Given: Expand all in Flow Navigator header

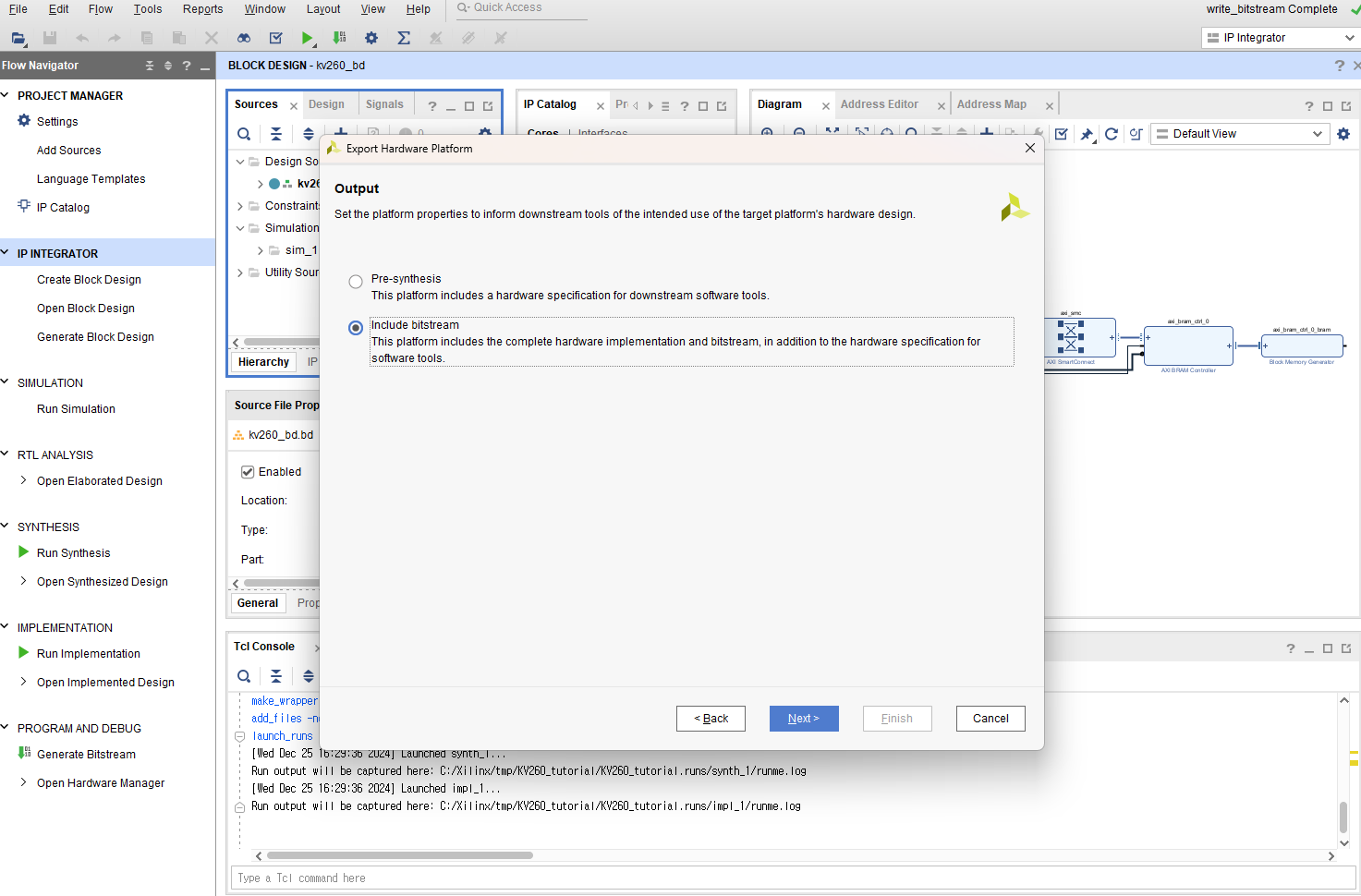Looking at the screenshot, I should (168, 66).
